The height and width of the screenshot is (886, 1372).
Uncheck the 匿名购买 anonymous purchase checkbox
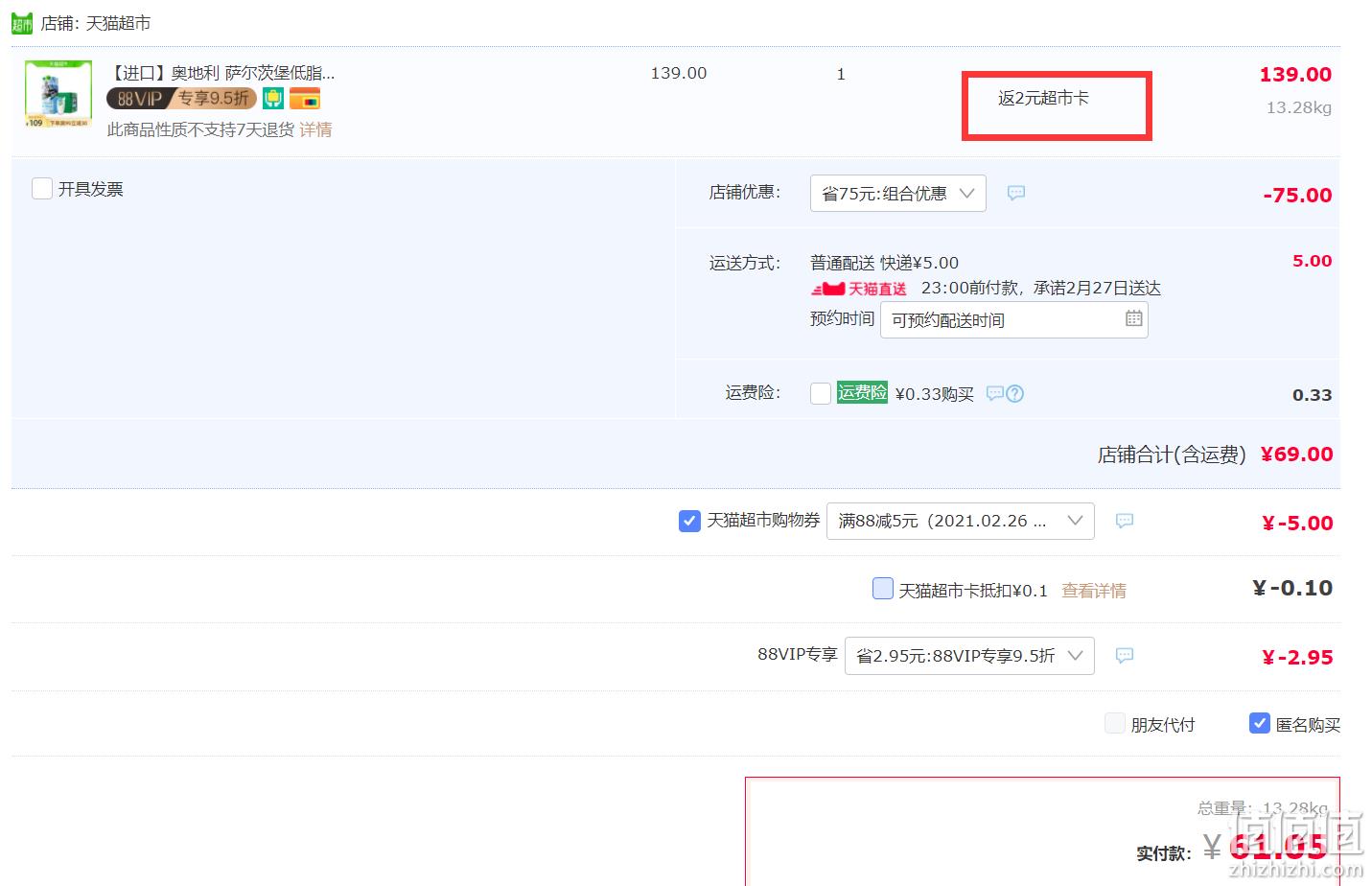(1260, 723)
